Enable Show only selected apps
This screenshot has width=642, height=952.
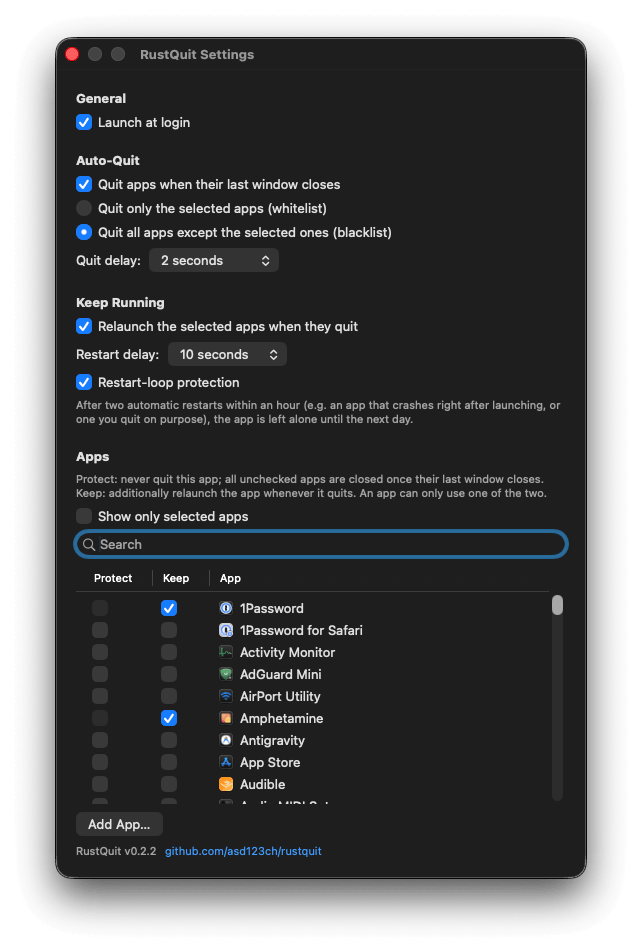tap(84, 516)
